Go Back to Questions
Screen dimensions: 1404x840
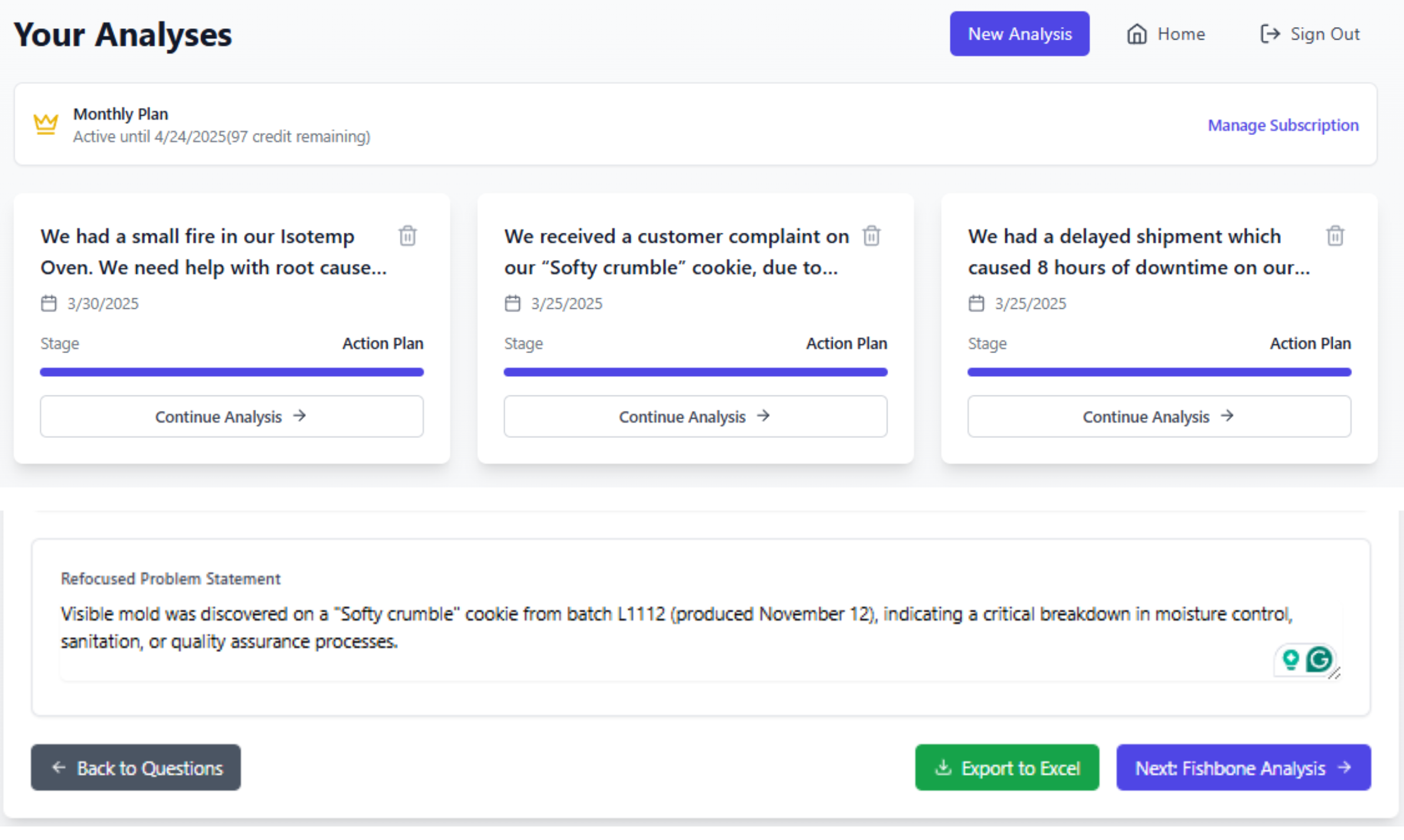pyautogui.click(x=136, y=767)
